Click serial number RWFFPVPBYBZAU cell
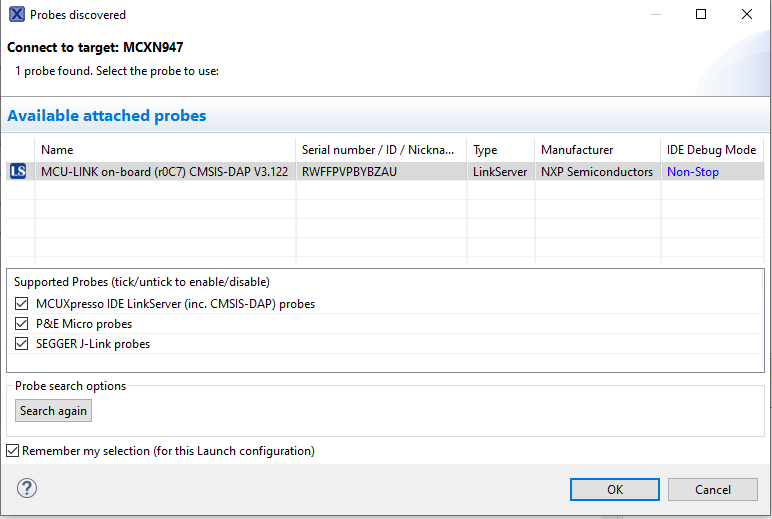772x519 pixels. (x=349, y=172)
